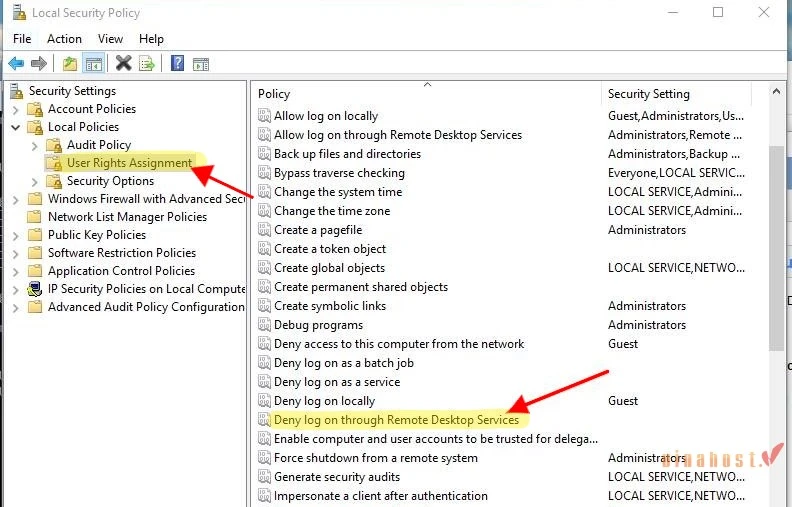The width and height of the screenshot is (792, 507).
Task: Click the policy icon beside Generate security audits
Action: pyautogui.click(x=264, y=477)
